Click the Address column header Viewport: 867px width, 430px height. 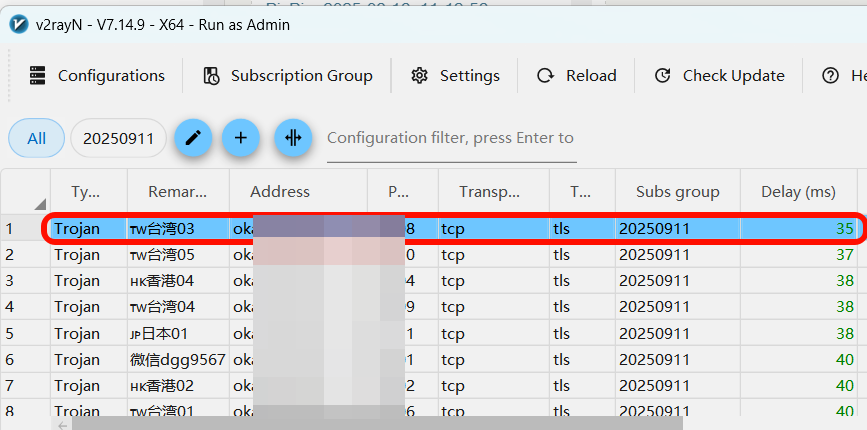tap(280, 191)
